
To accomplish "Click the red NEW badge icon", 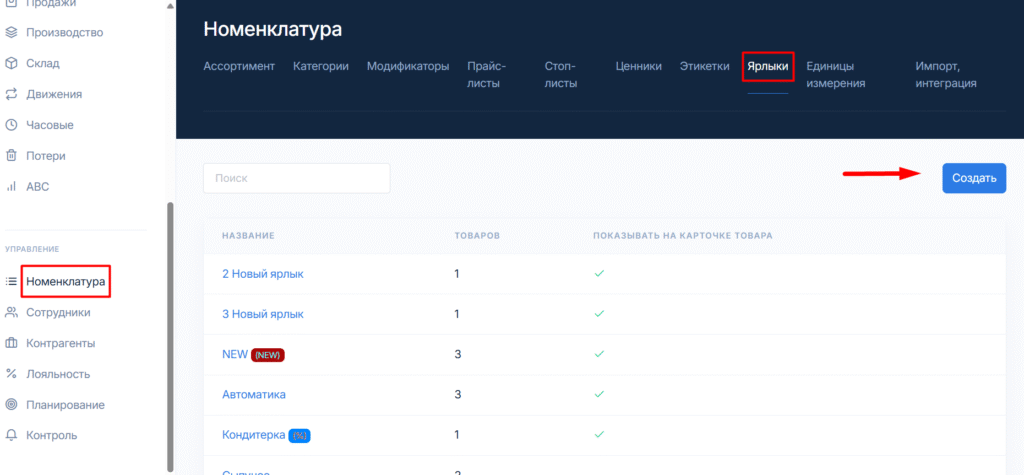I will pos(268,355).
